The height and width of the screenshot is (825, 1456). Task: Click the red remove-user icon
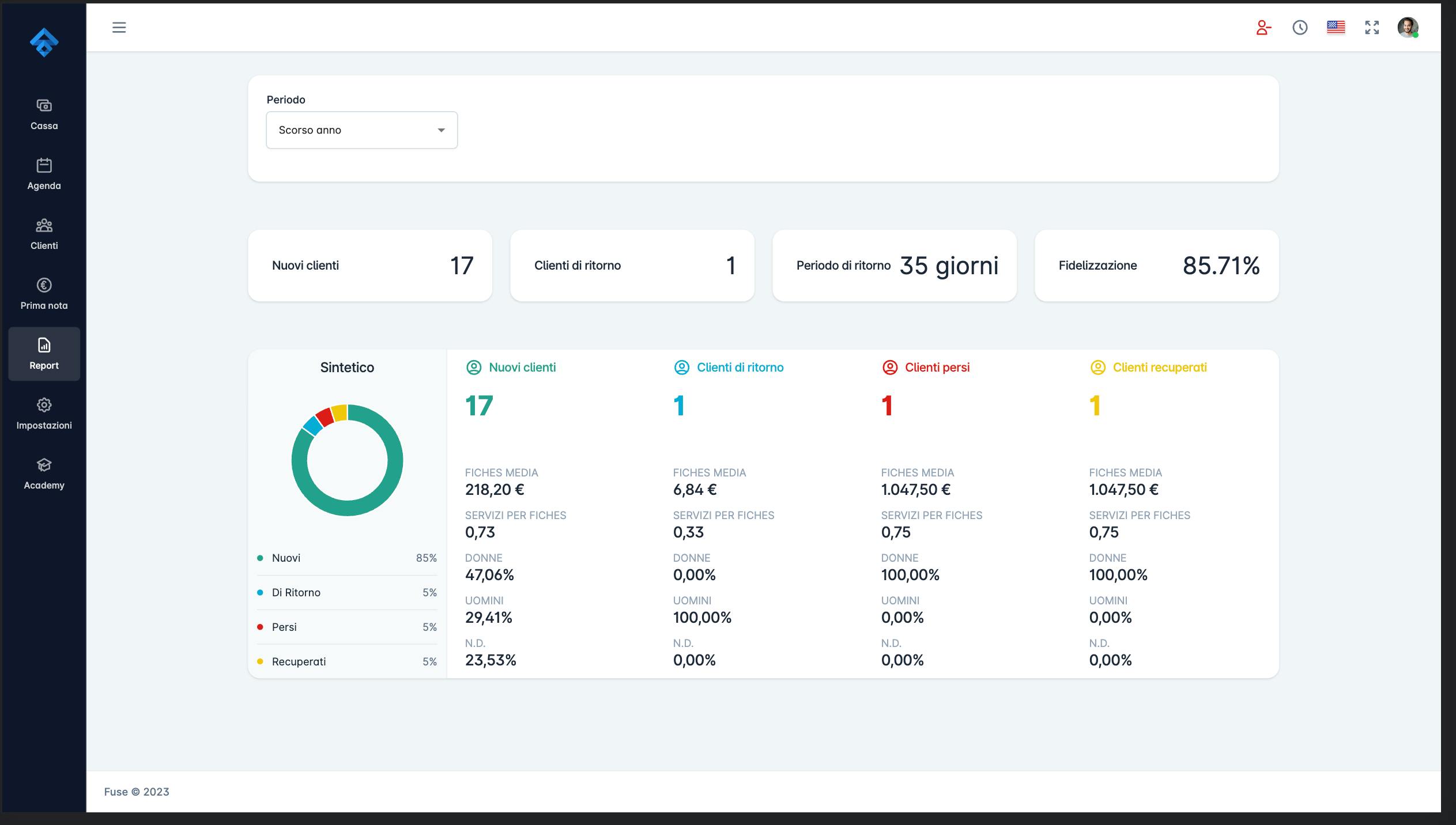click(1263, 27)
